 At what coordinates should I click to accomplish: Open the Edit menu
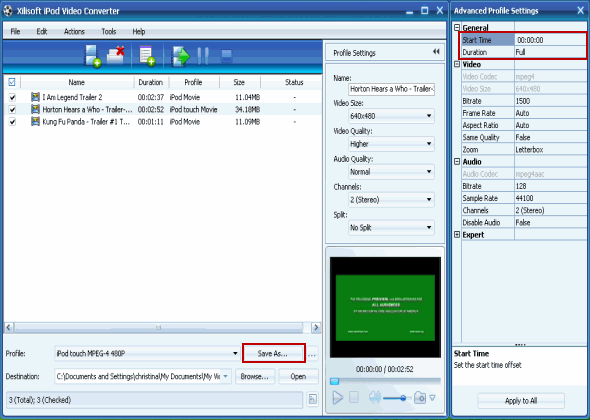[42, 31]
